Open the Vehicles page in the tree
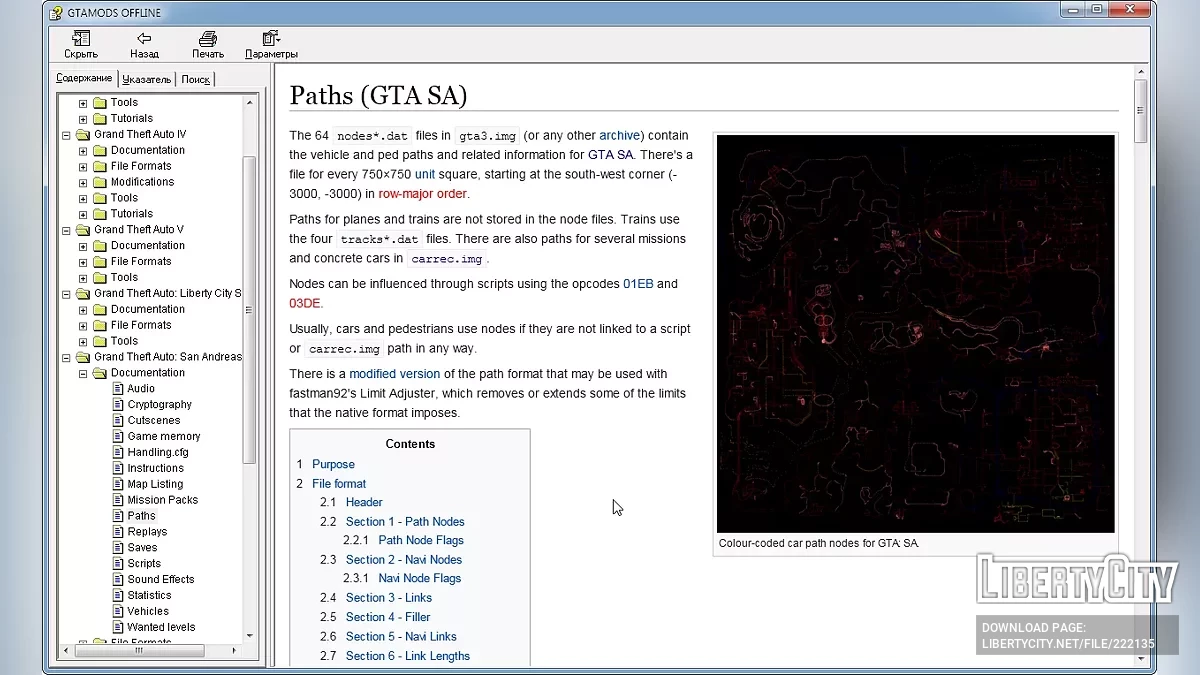 [x=147, y=611]
